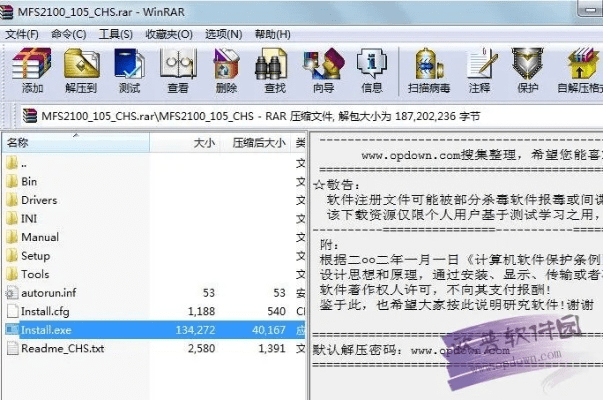Click the 保护 (Protect) shield icon
The height and width of the screenshot is (400, 603).
tap(527, 64)
